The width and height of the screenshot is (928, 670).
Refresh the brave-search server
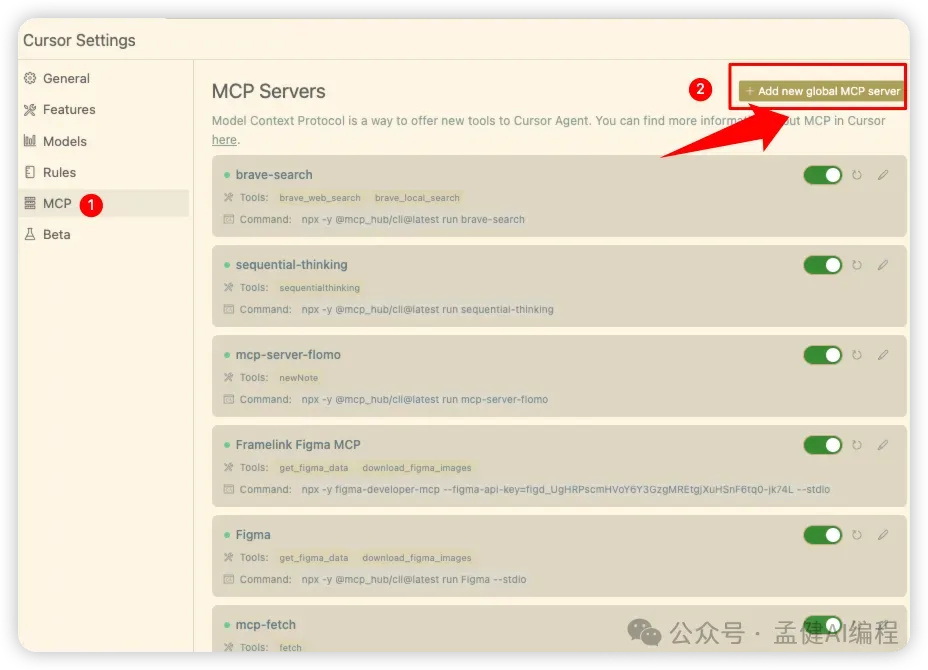856,175
